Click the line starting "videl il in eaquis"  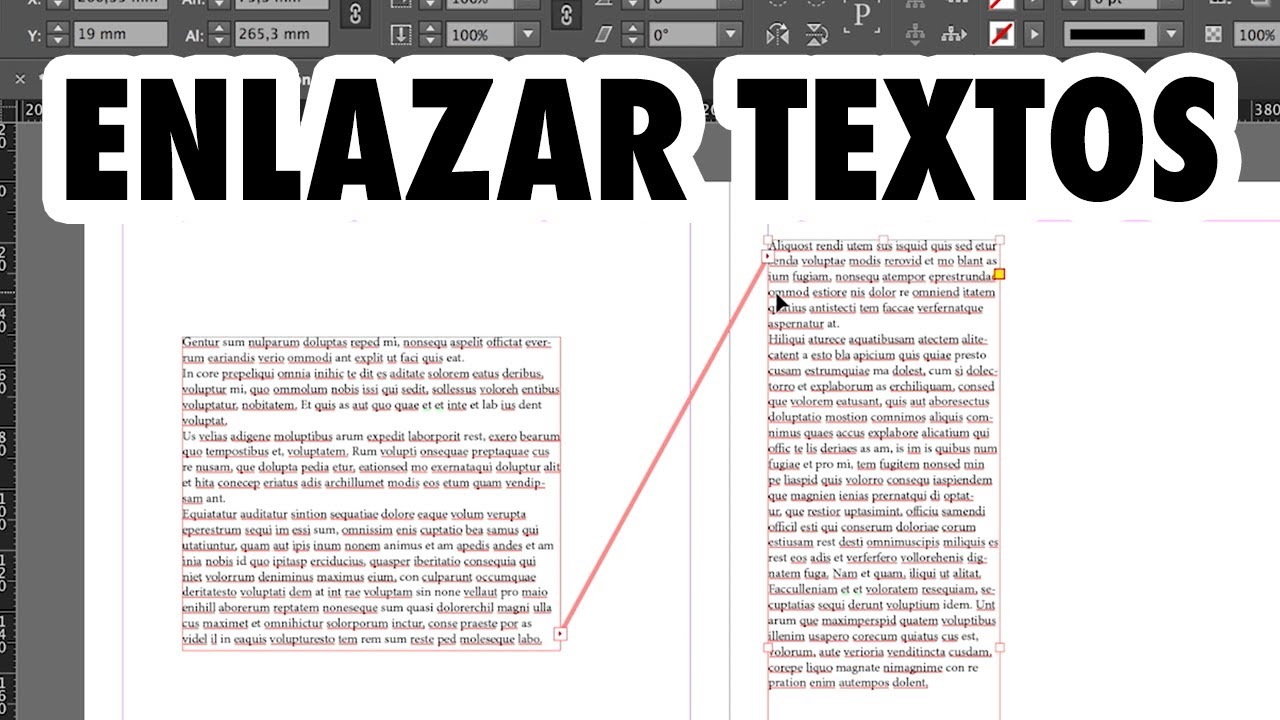pyautogui.click(x=362, y=640)
